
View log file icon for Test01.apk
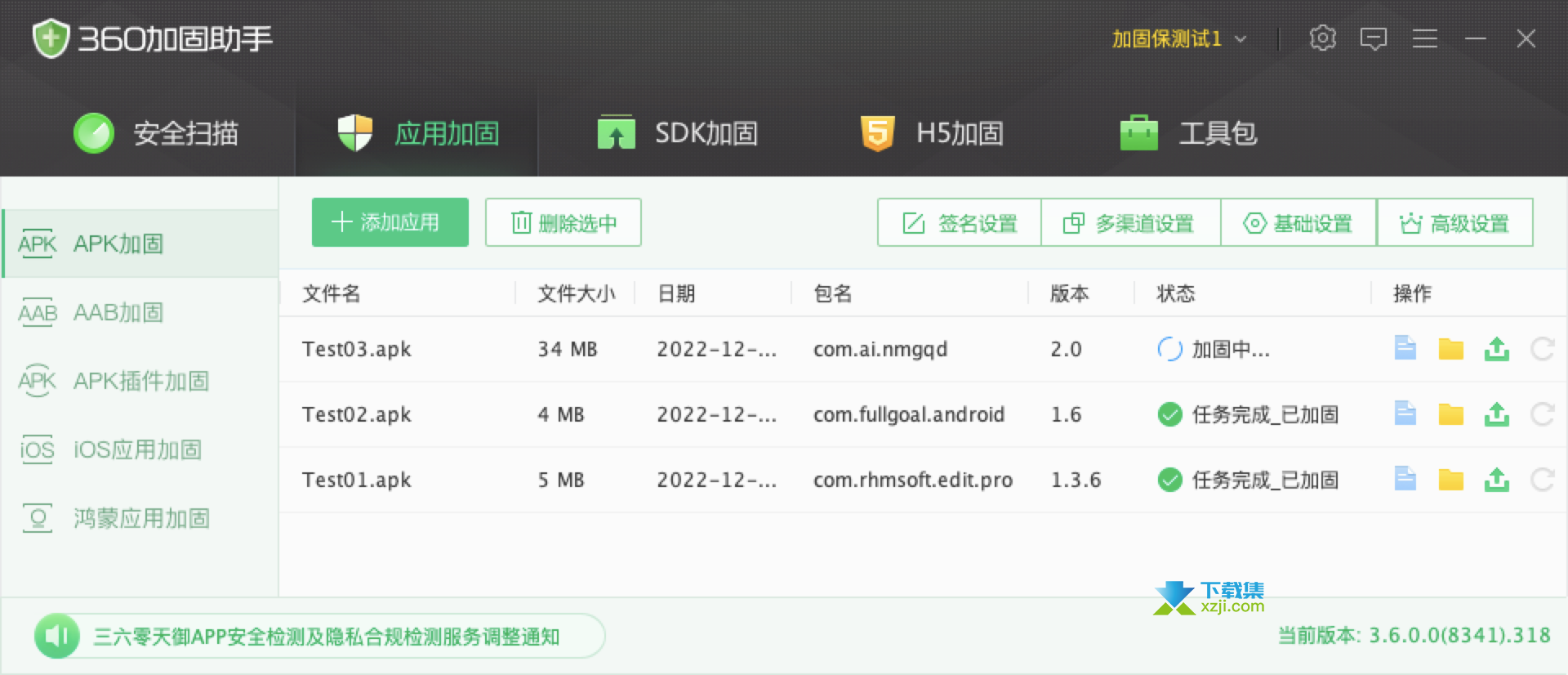(x=1405, y=479)
